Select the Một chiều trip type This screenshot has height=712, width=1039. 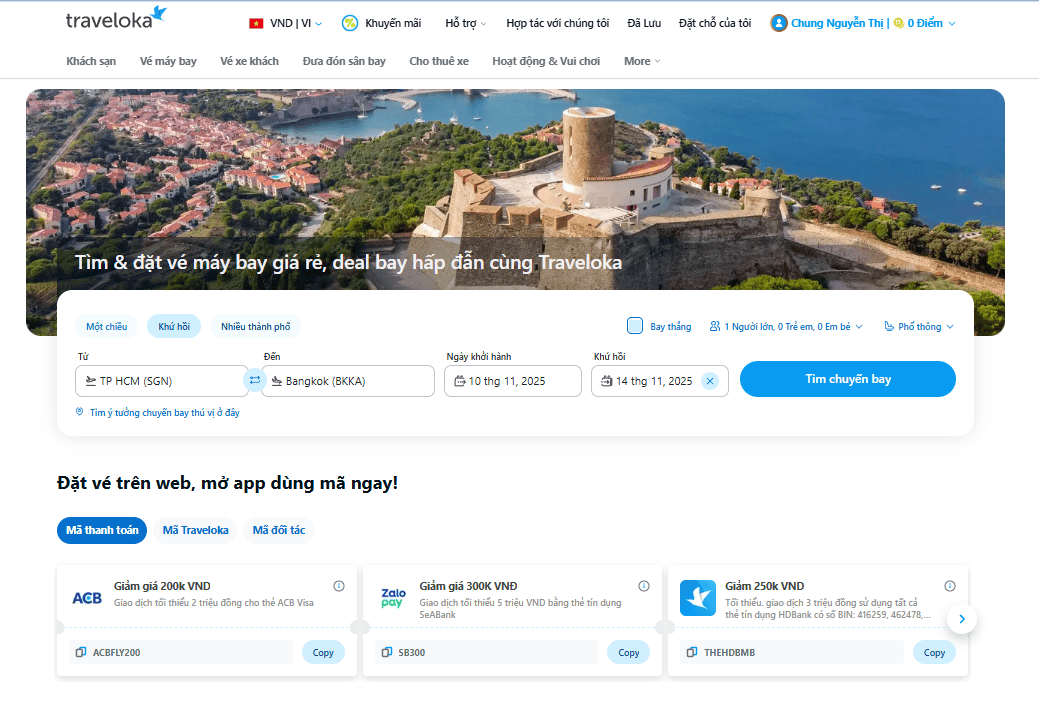(107, 327)
